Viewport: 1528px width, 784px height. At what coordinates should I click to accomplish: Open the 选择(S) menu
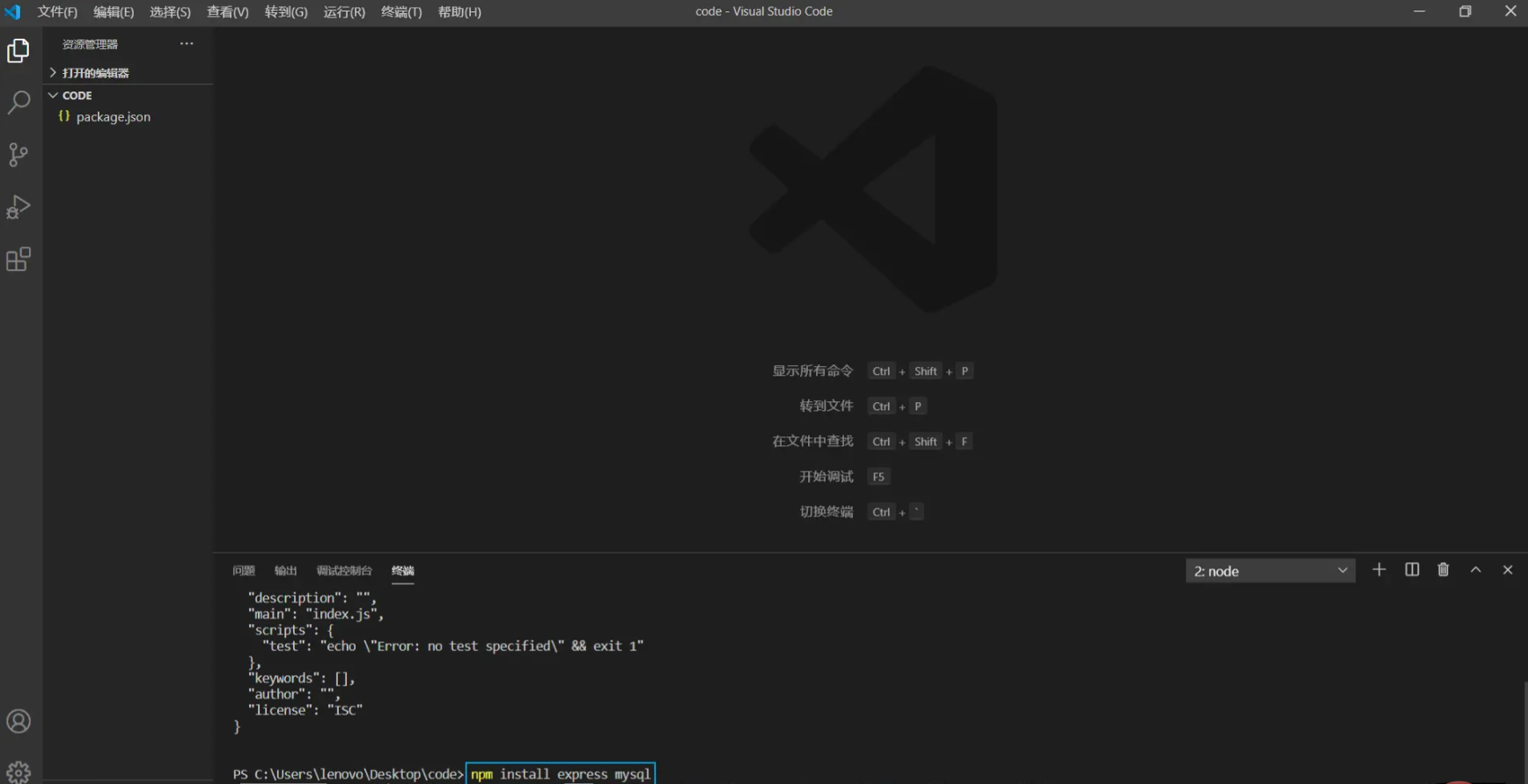tap(170, 11)
